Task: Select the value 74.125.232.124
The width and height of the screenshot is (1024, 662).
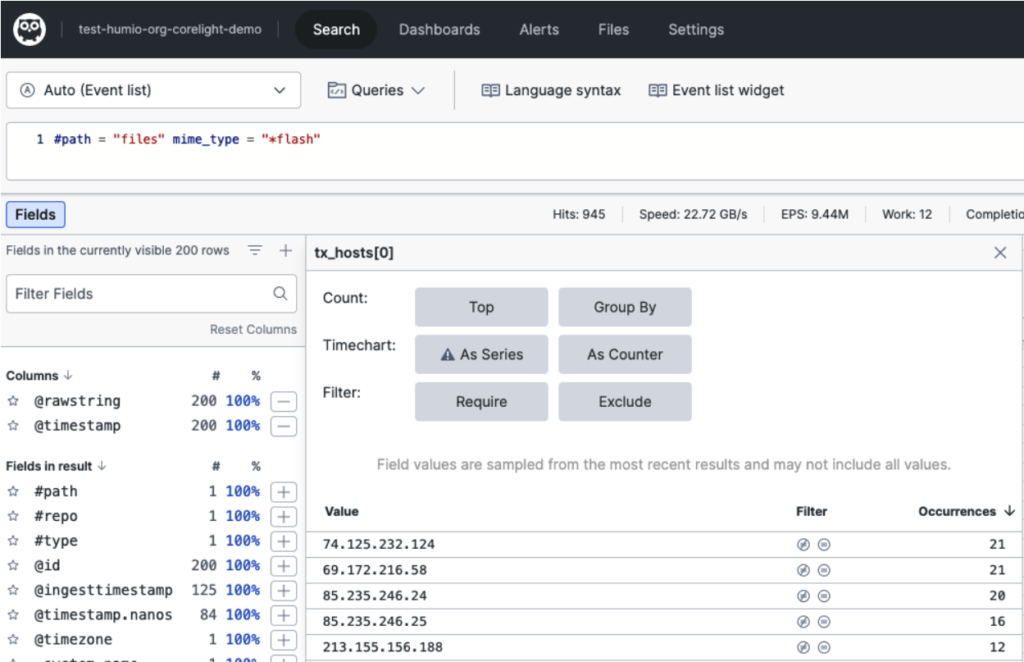Action: click(379, 544)
